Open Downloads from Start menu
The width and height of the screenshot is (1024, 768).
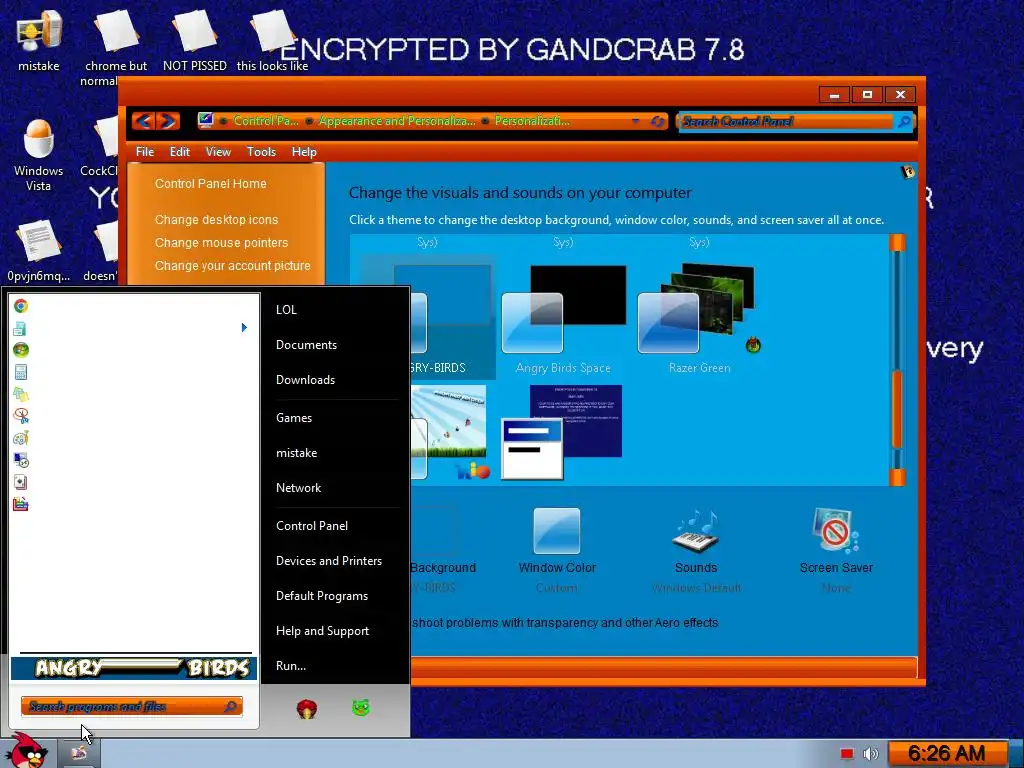(306, 380)
